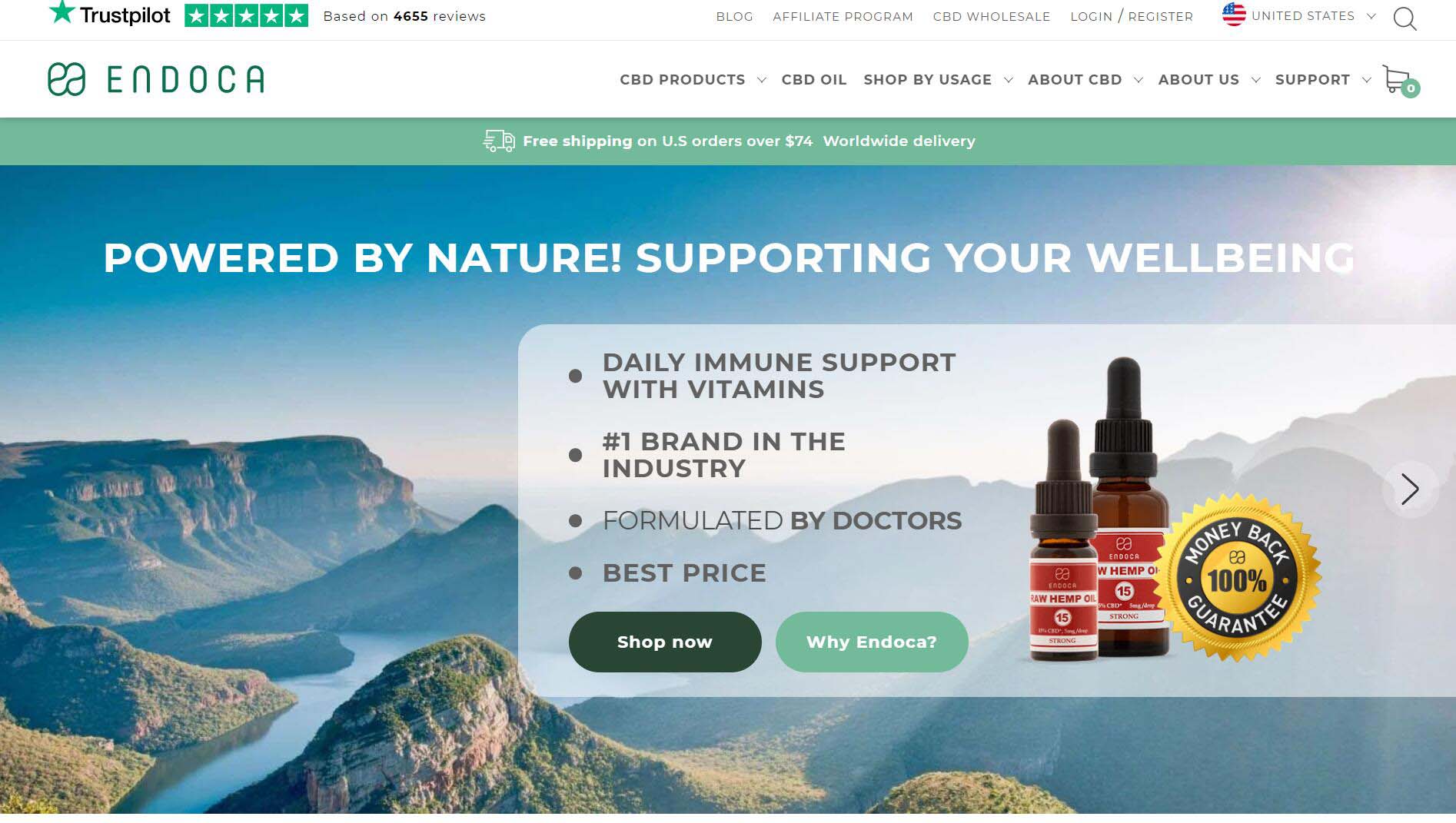Click the Trustpilot star logo
The image size is (1456, 823).
click(109, 14)
